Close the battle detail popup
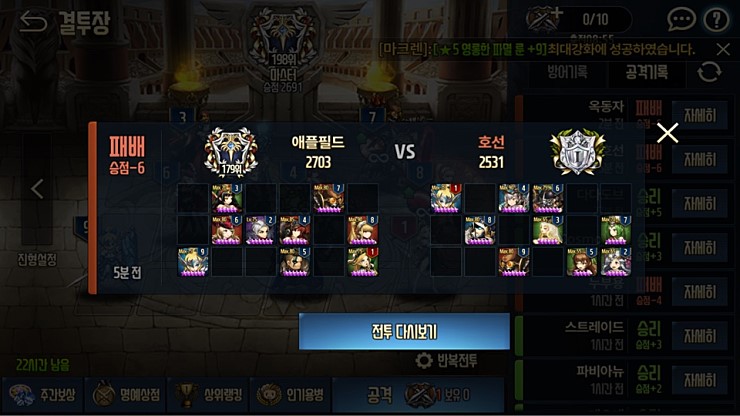This screenshot has width=740, height=416. coord(667,133)
